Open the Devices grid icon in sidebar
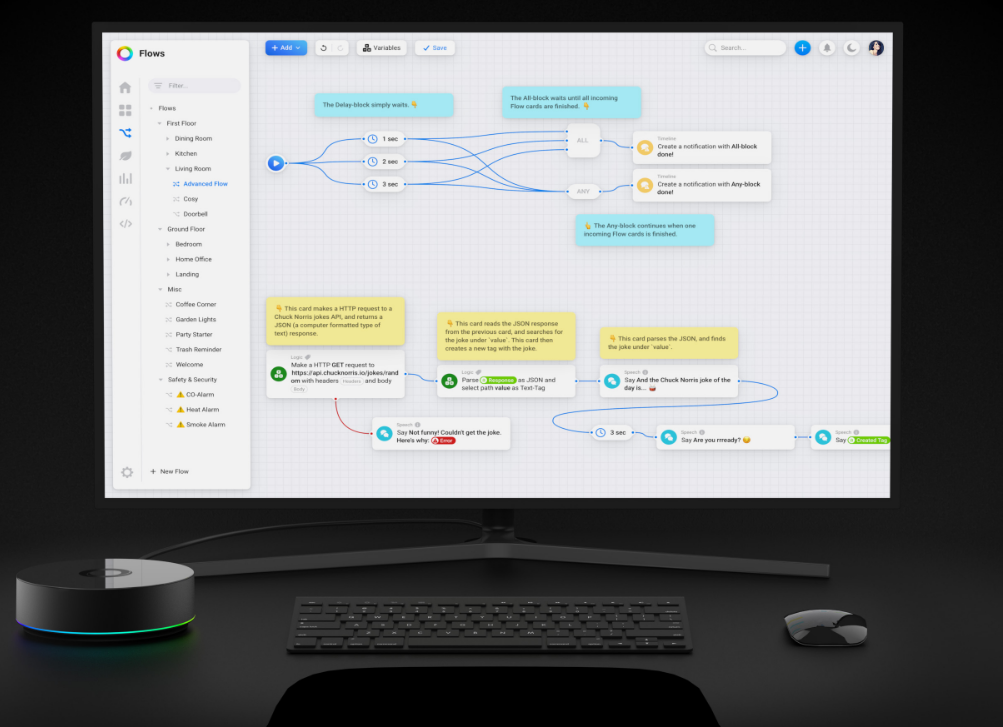The image size is (1003, 727). pyautogui.click(x=125, y=110)
